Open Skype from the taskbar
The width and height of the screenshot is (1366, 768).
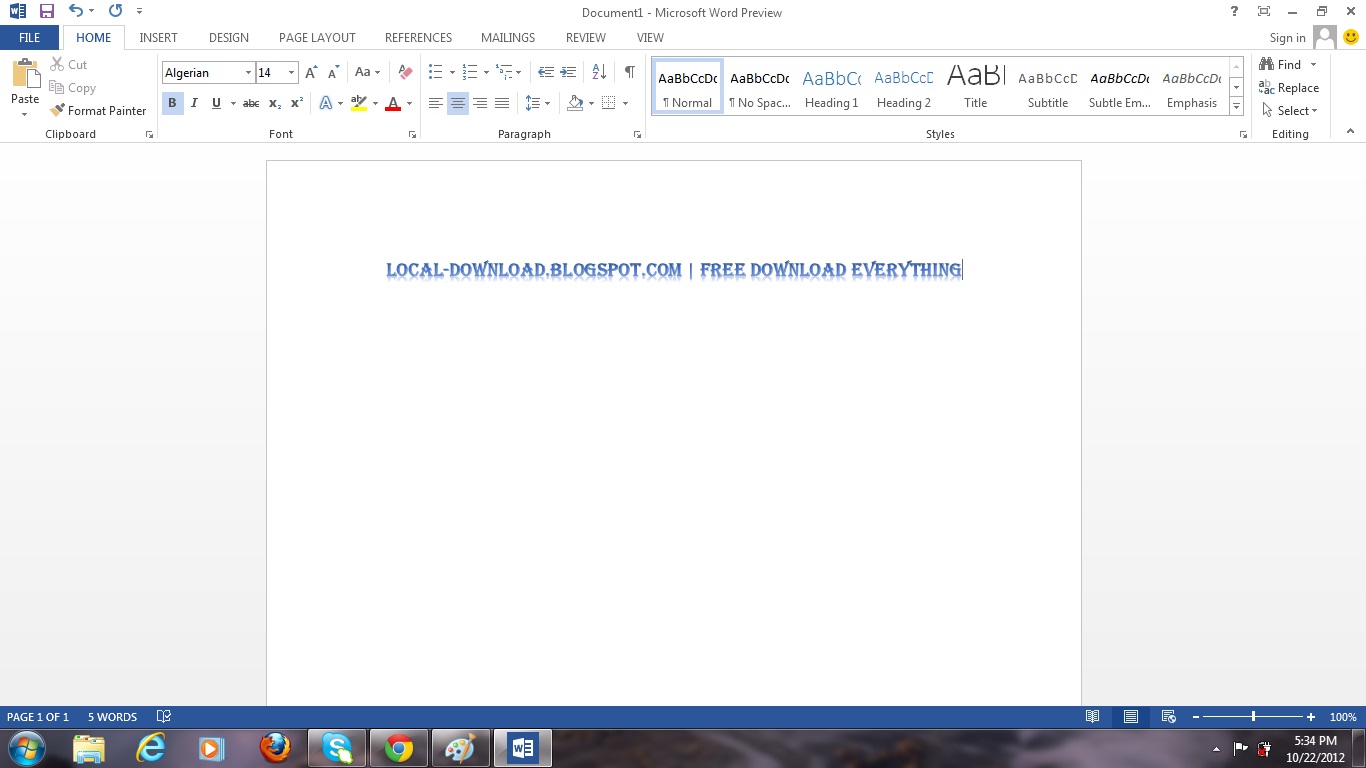337,748
